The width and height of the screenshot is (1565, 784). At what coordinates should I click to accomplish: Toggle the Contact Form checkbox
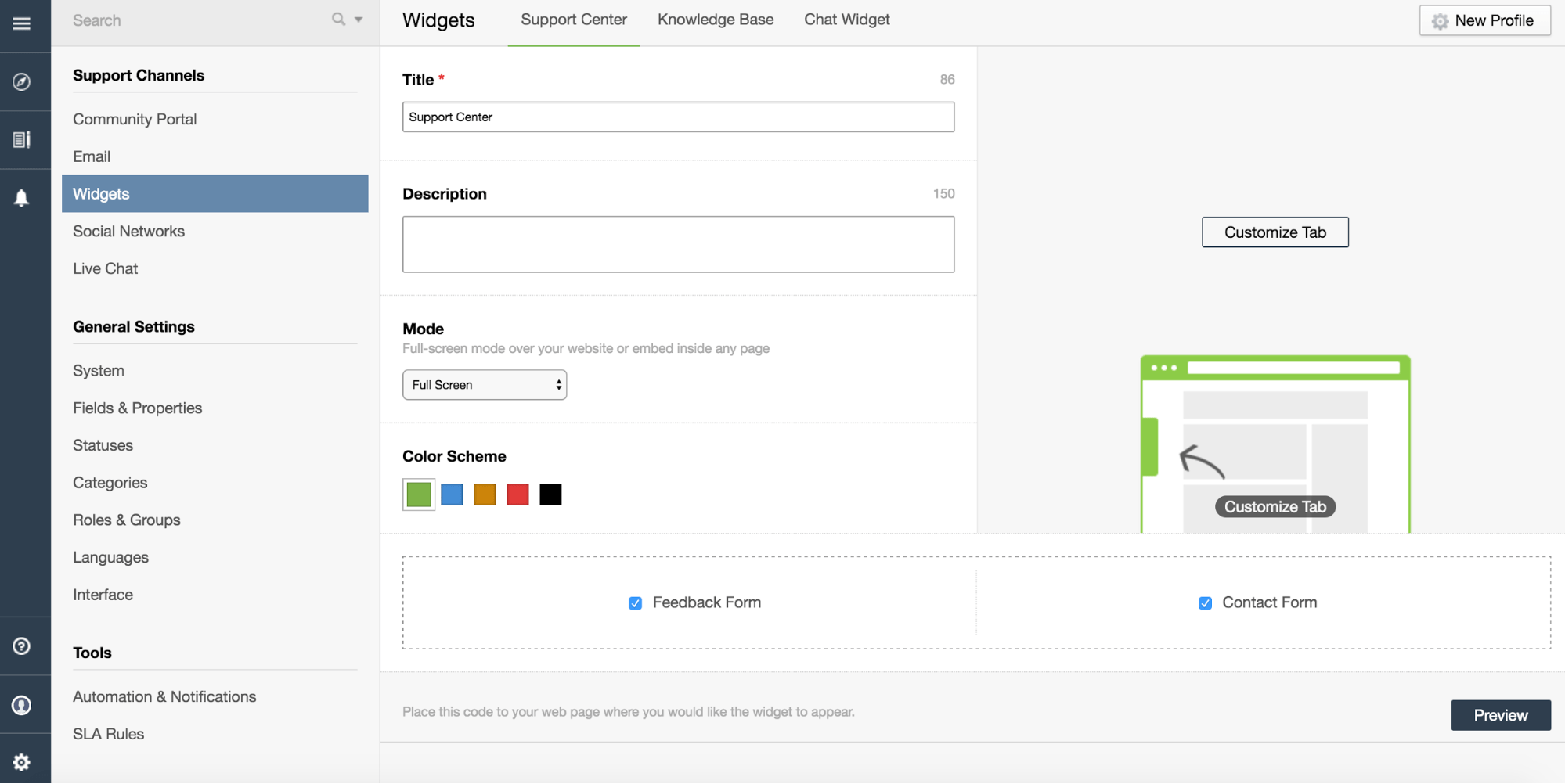[x=1205, y=603]
